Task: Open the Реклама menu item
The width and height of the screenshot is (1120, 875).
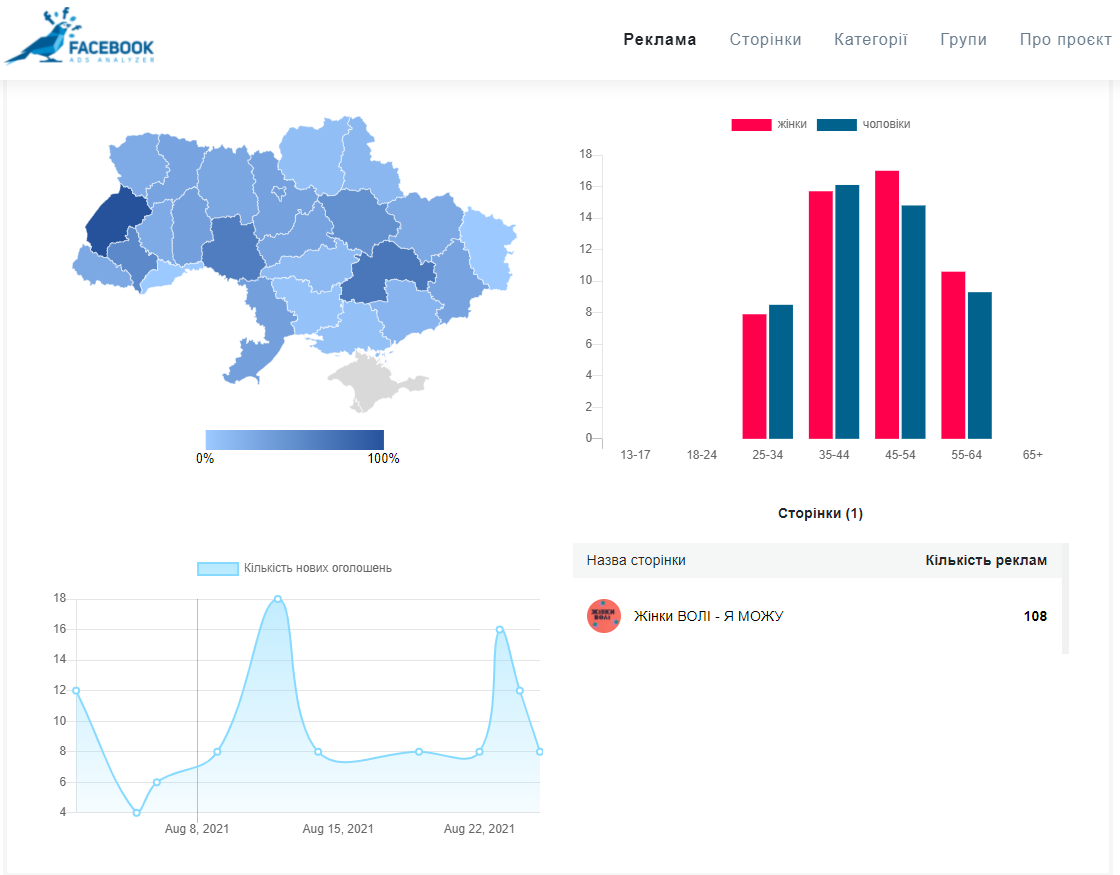Action: tap(660, 40)
